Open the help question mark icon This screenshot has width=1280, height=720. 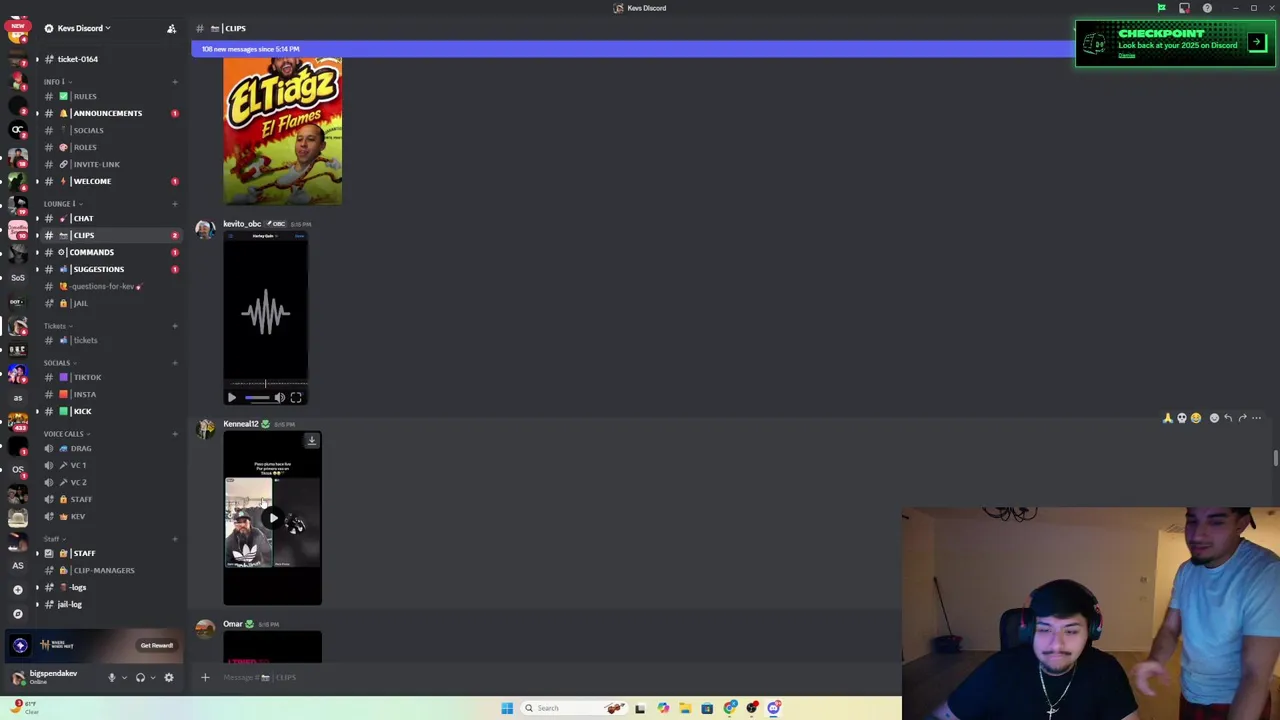click(x=1207, y=8)
